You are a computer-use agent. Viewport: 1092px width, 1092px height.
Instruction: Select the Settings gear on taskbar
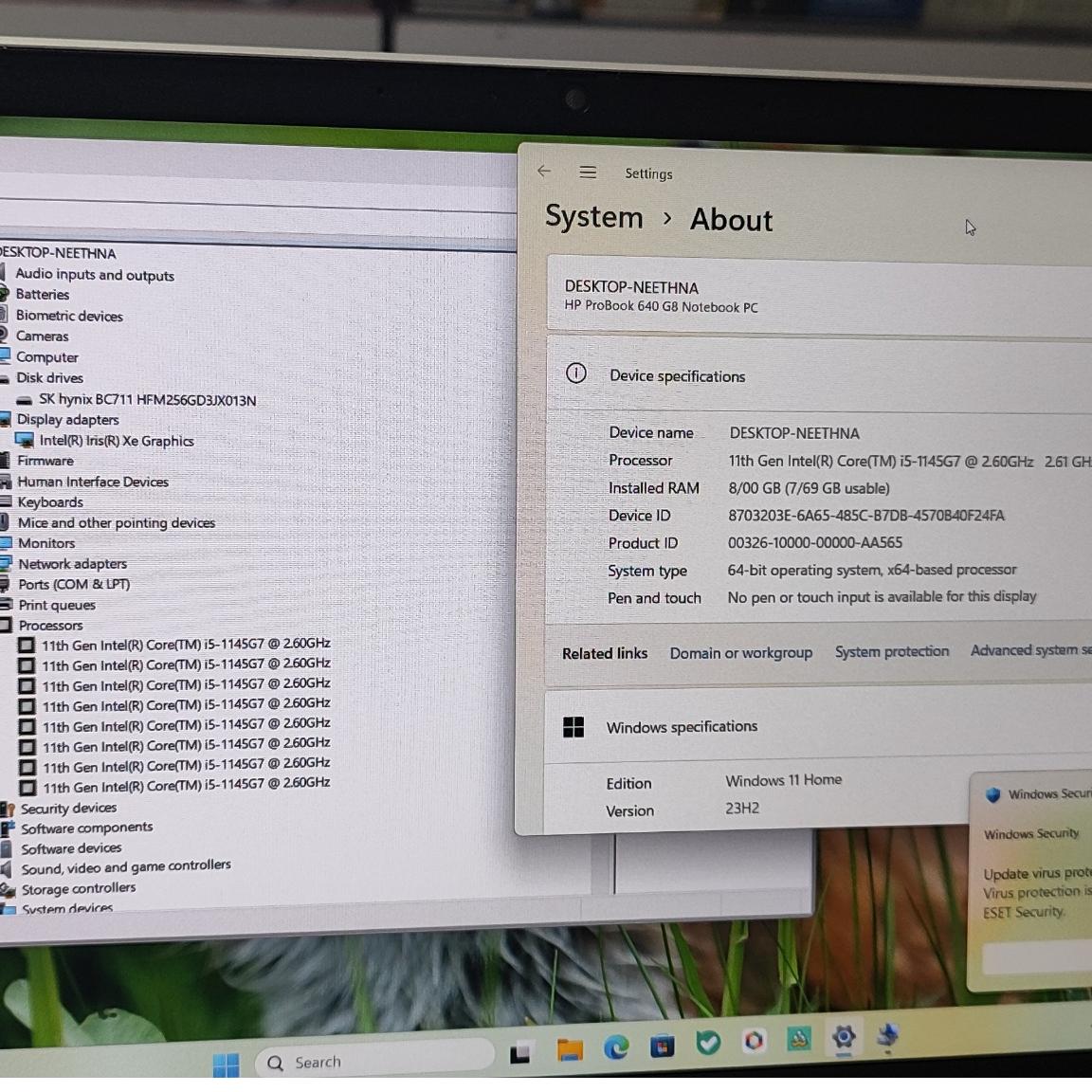tap(844, 1038)
